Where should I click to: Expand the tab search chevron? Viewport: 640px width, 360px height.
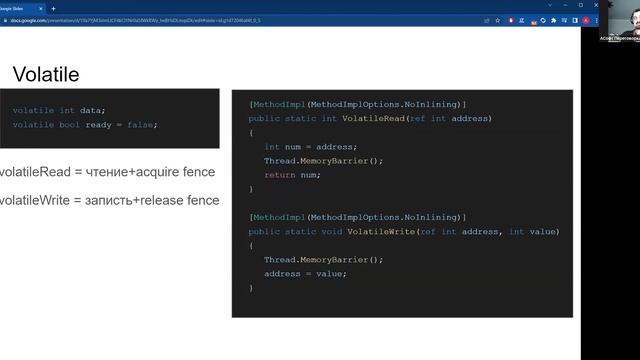click(550, 5)
